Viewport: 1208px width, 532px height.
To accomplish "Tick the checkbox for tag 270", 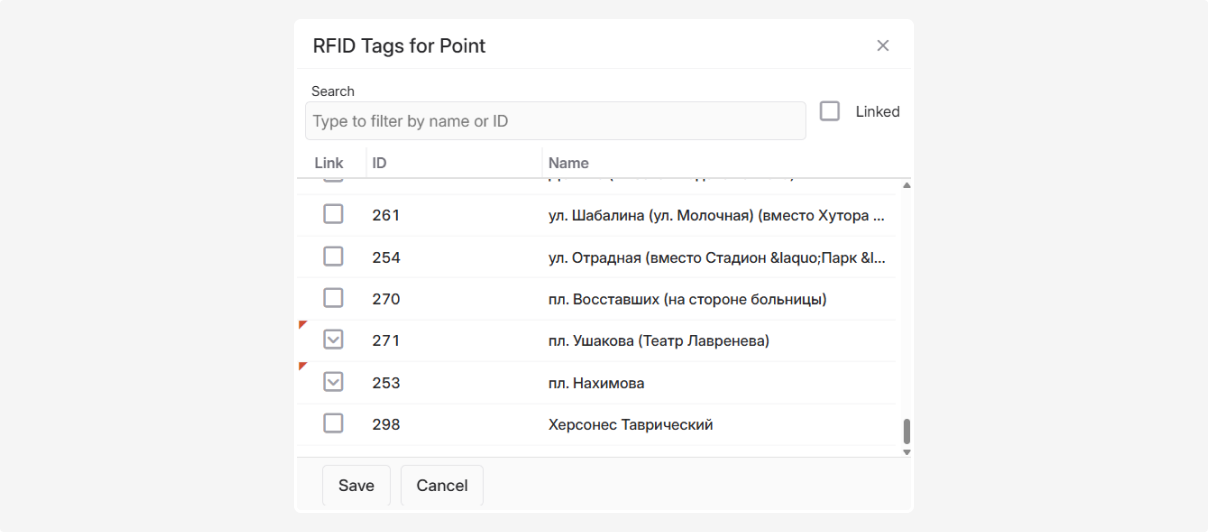I will (x=333, y=298).
